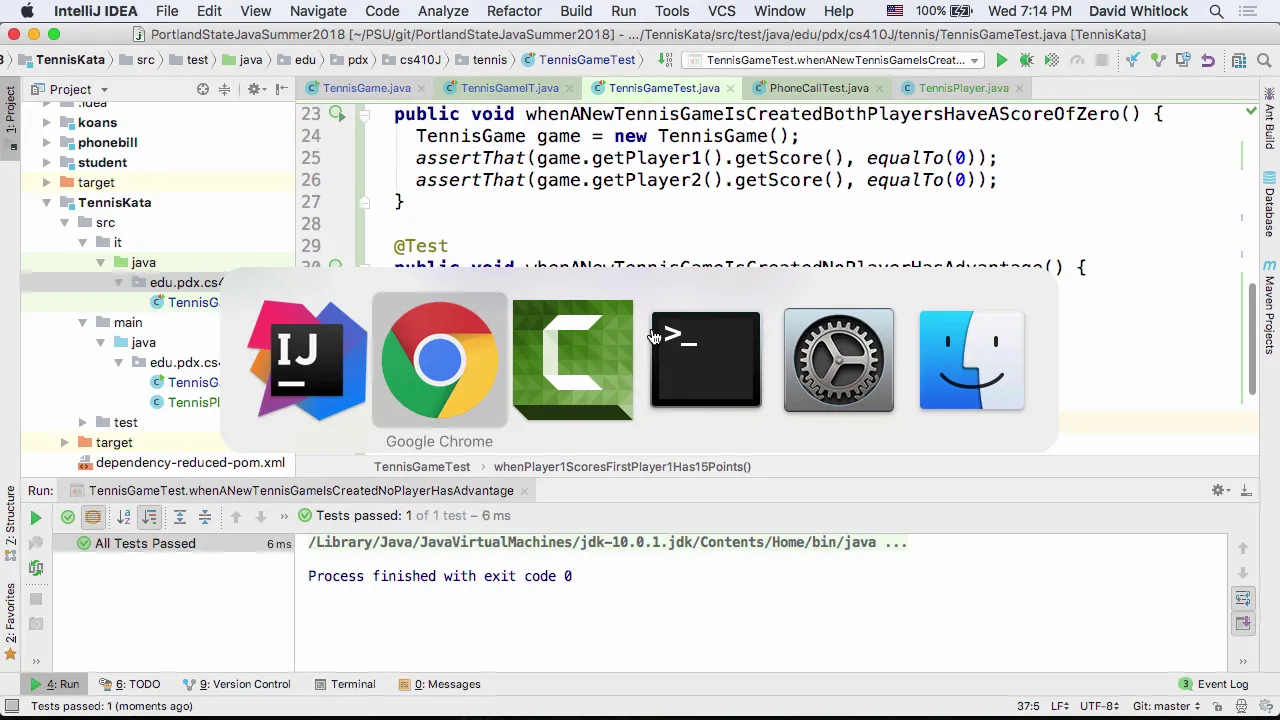Click Next Failed Test down arrow
The height and width of the screenshot is (720, 1280).
click(x=261, y=517)
